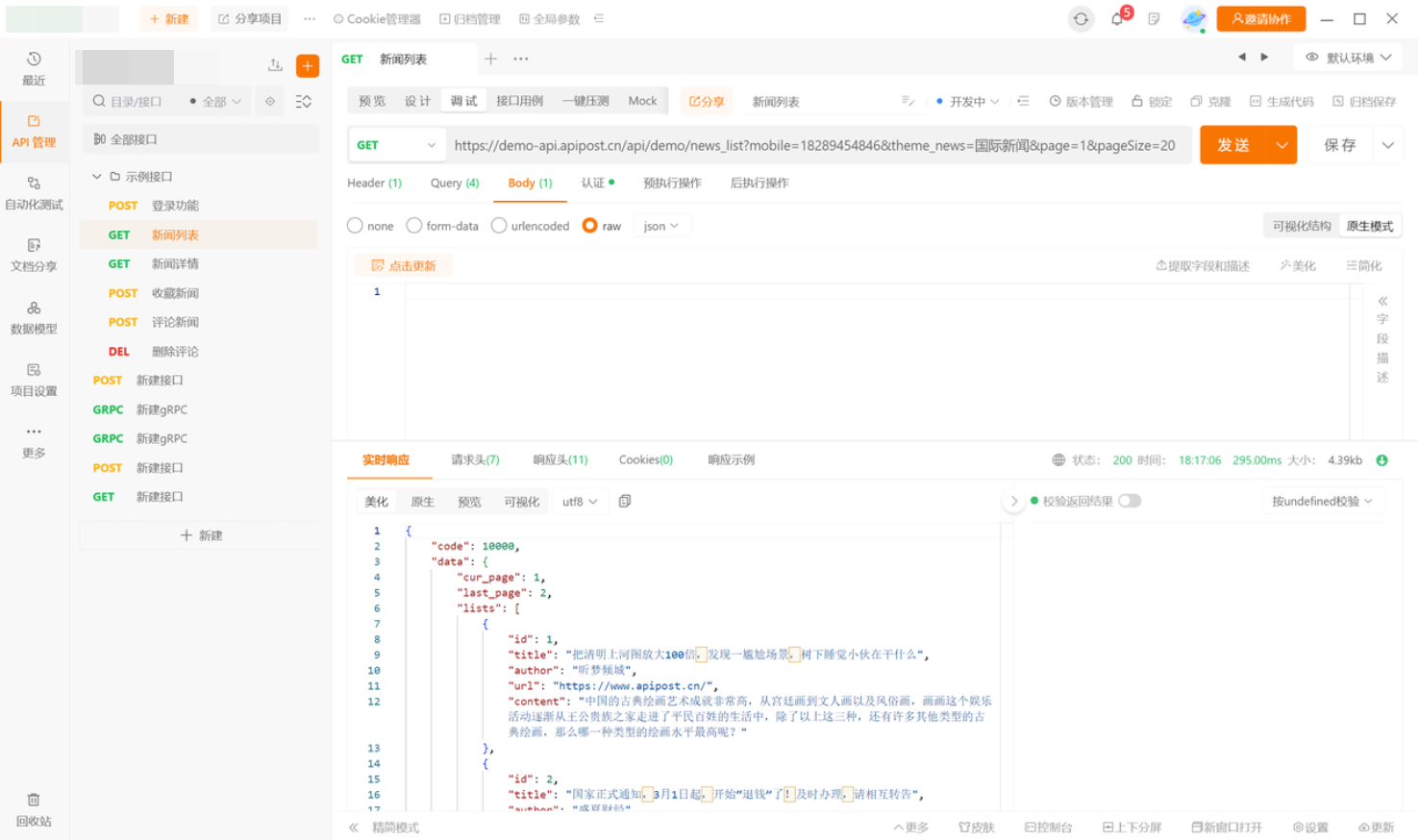Viewport: 1419px width, 840px height.
Task: Switch to Query (4) tab
Action: pos(455,183)
